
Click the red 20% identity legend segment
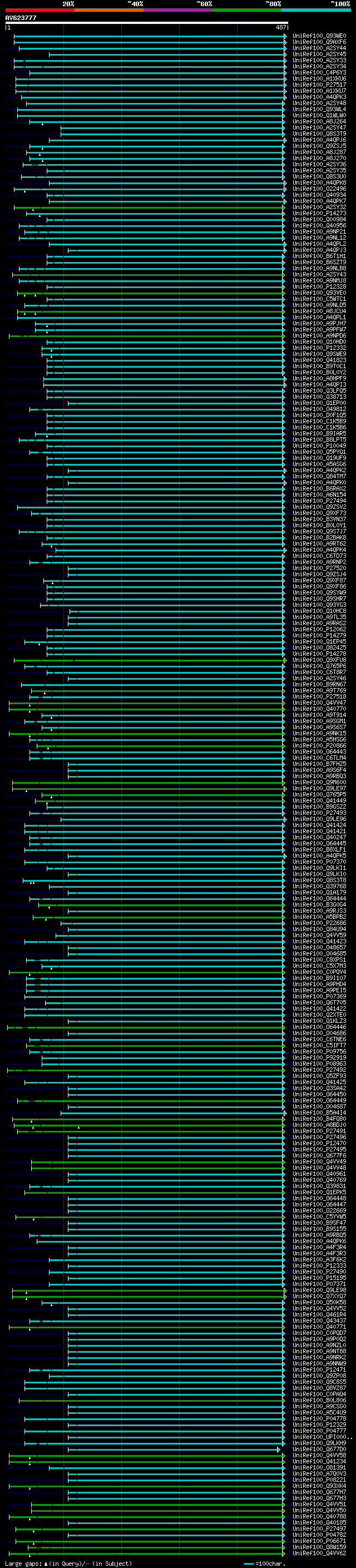39,10
